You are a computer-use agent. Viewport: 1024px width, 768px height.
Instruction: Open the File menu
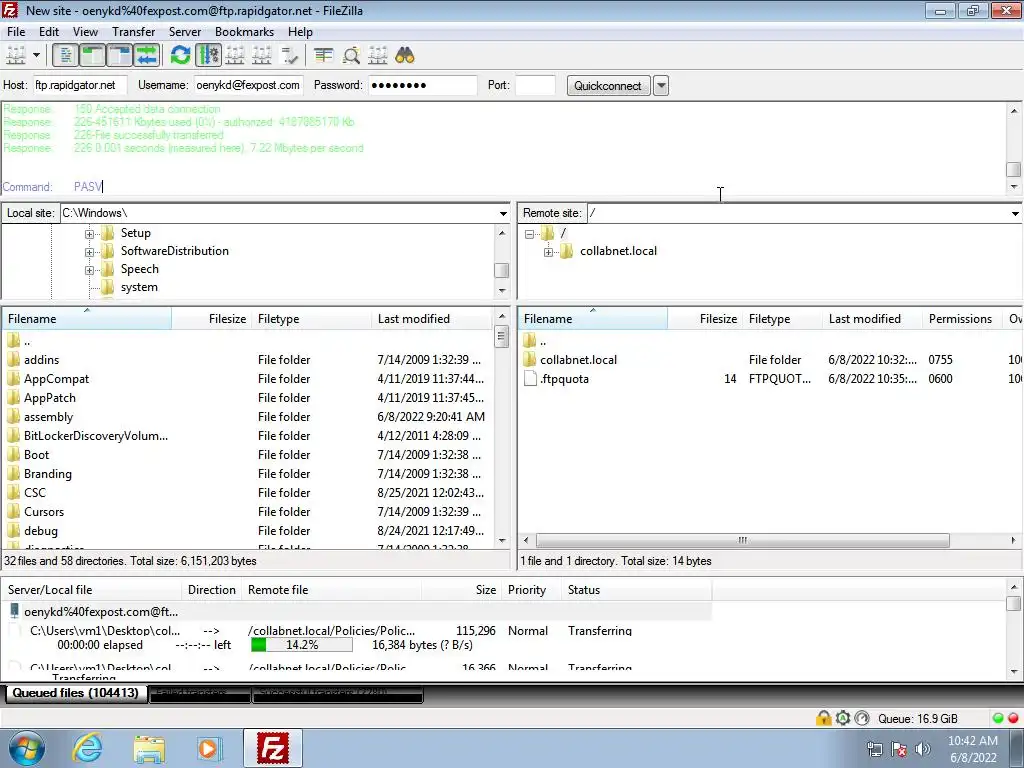16,31
